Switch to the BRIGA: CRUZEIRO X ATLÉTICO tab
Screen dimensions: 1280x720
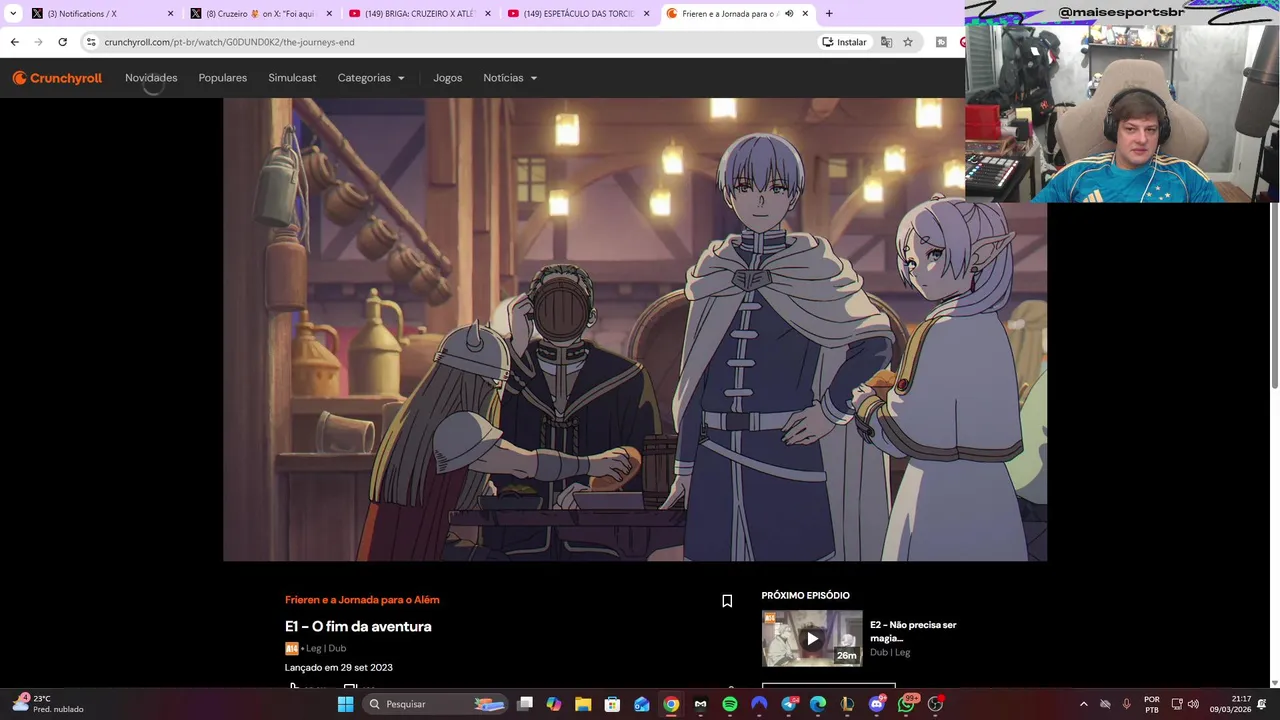[x=418, y=14]
